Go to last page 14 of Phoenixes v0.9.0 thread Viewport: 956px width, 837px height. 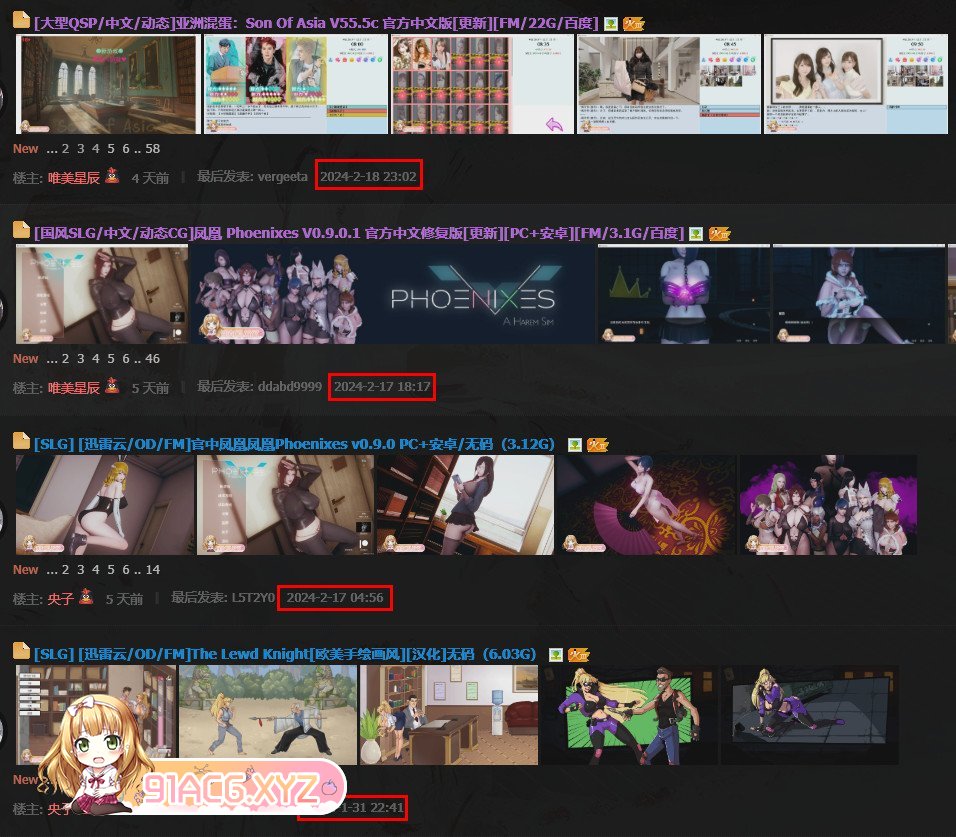click(x=152, y=569)
